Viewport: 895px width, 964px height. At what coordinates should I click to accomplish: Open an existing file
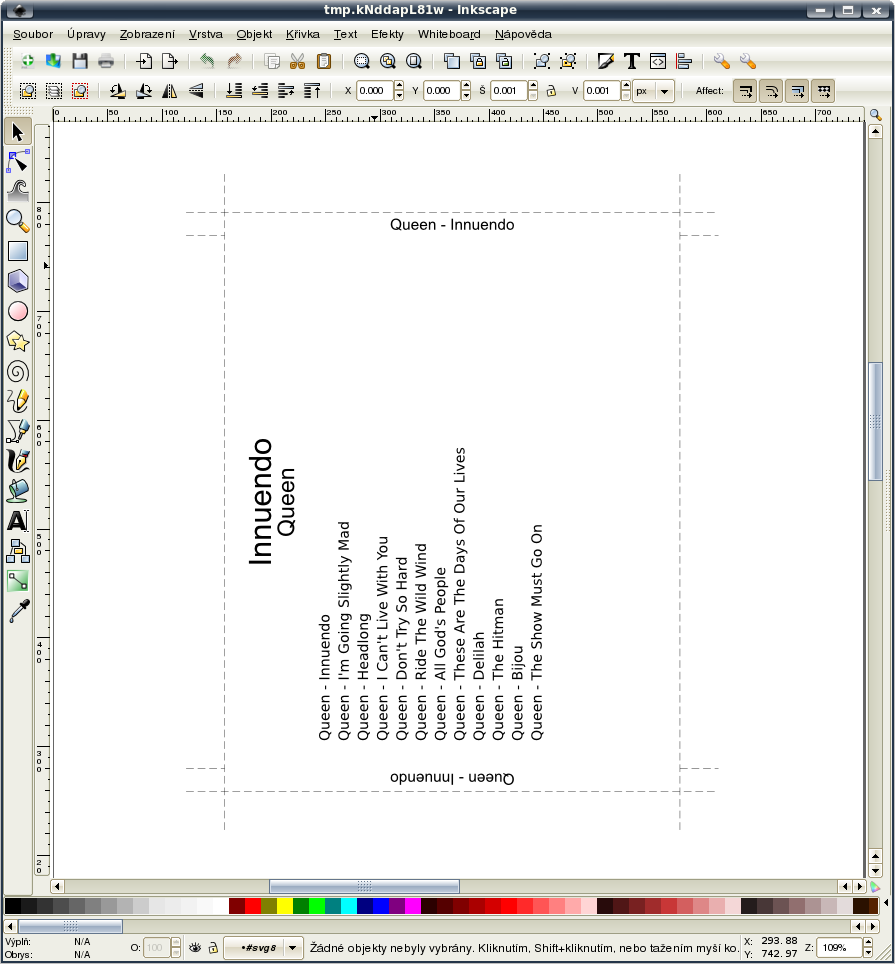tap(53, 61)
